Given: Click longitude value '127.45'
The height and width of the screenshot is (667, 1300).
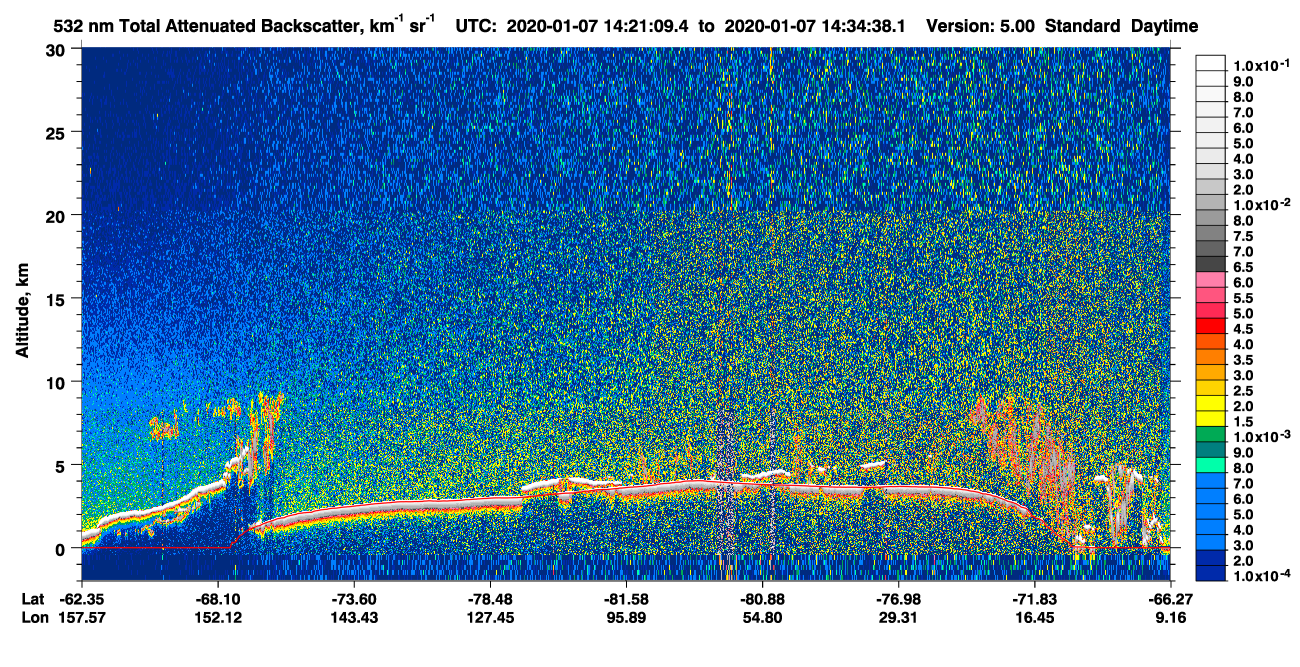Looking at the screenshot, I should (x=490, y=618).
